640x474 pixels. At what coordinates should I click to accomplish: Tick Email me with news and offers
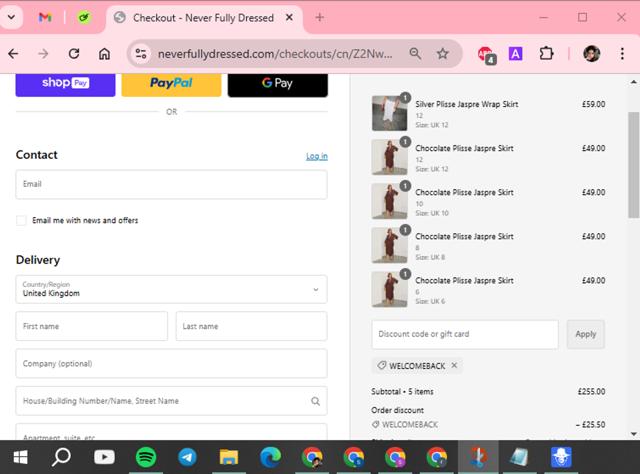point(21,220)
